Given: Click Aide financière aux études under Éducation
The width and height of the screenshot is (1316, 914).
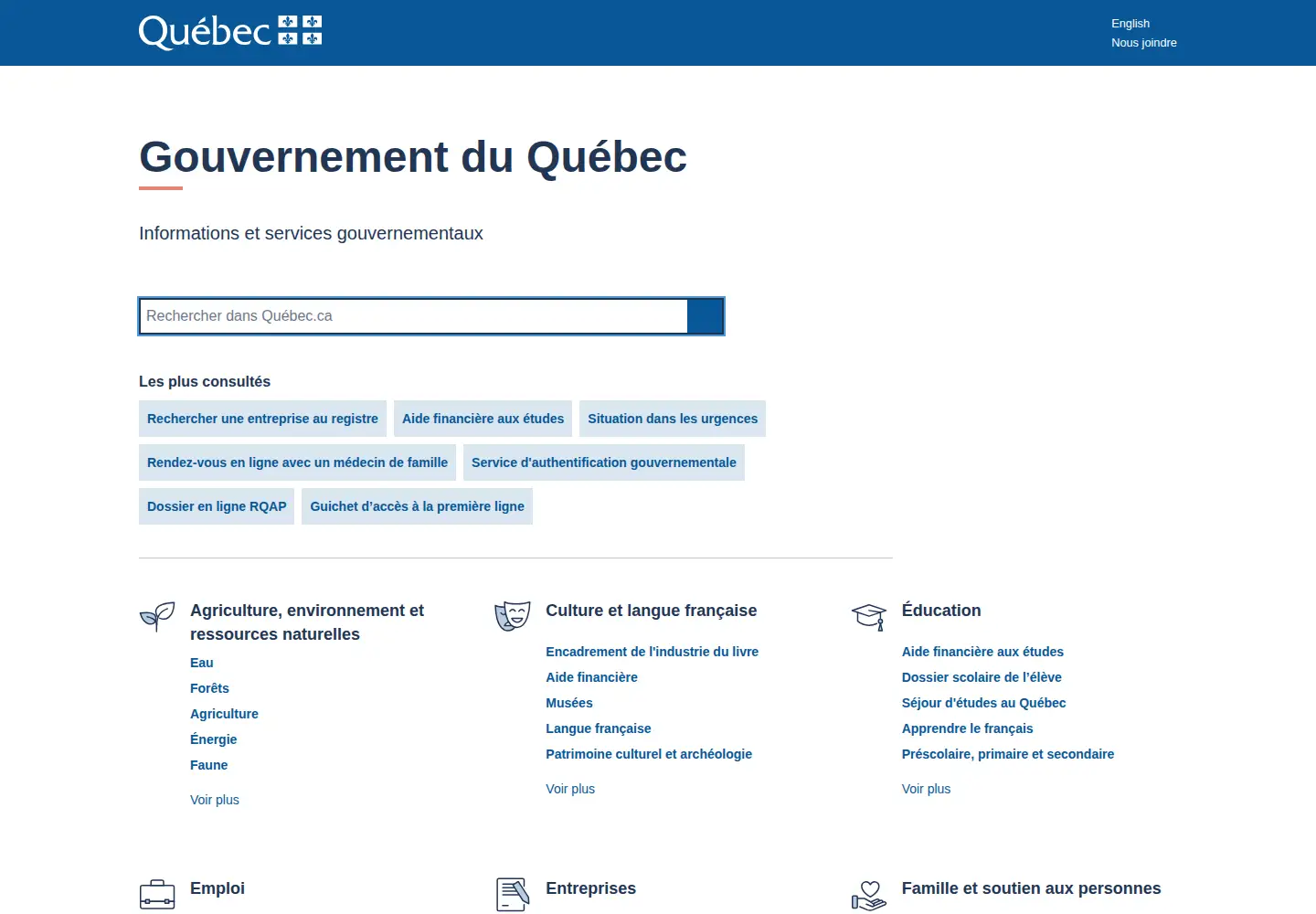Looking at the screenshot, I should click(982, 652).
